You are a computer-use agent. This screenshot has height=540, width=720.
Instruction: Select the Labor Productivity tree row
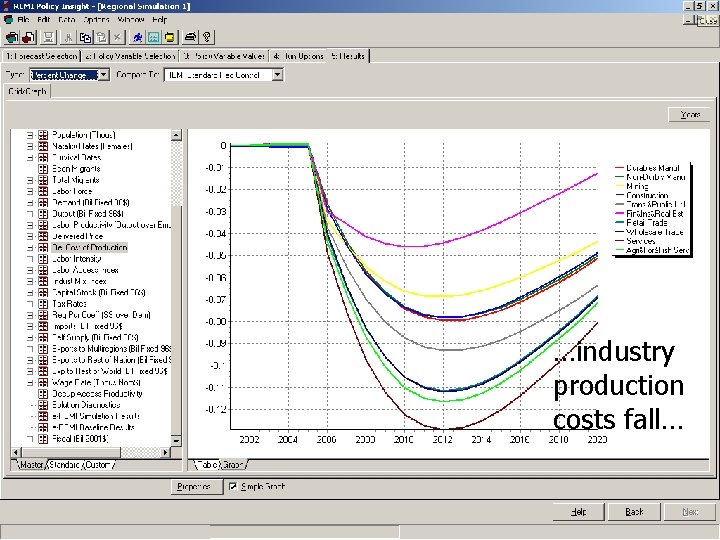(x=111, y=225)
